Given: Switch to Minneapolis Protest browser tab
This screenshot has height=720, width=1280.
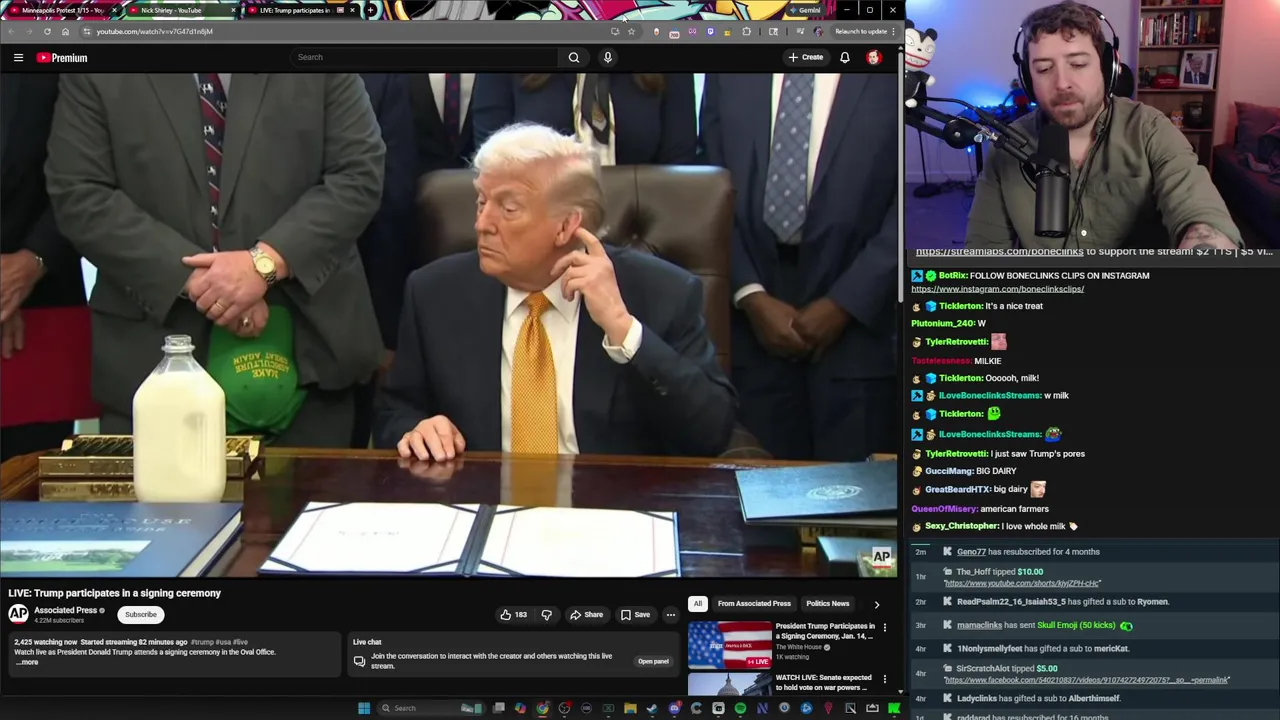Looking at the screenshot, I should (x=62, y=10).
